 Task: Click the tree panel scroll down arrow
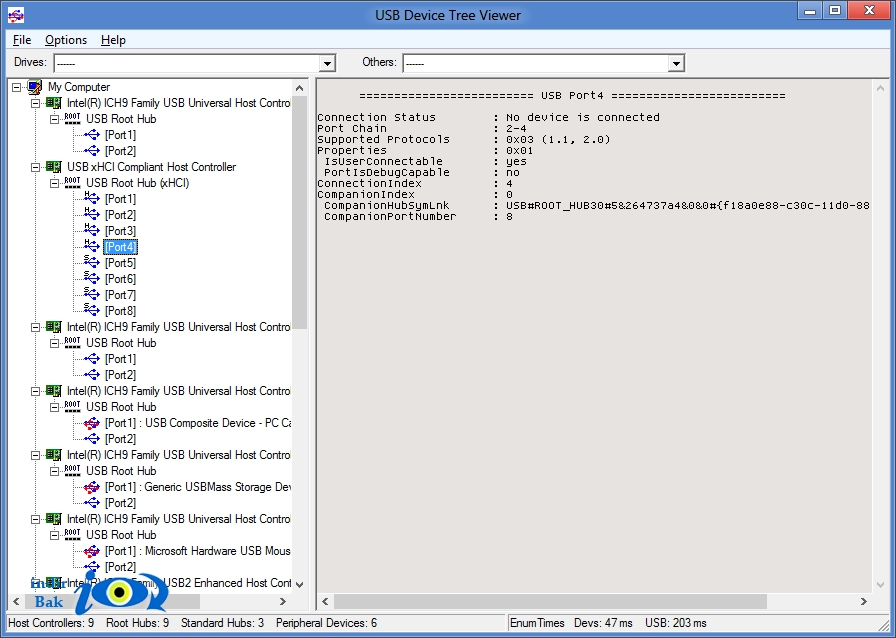click(299, 584)
